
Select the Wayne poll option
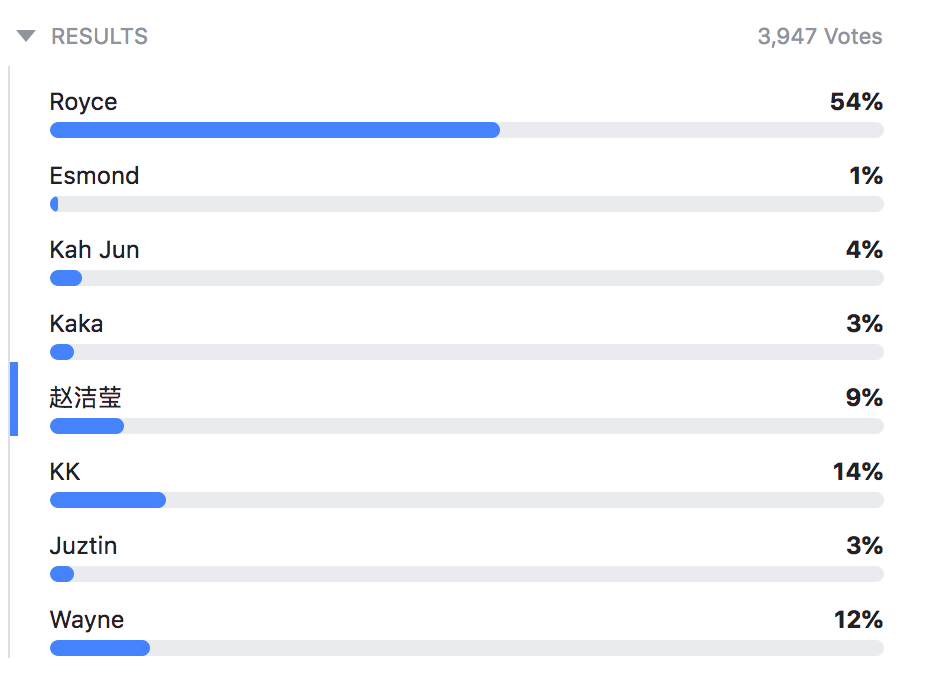point(87,620)
